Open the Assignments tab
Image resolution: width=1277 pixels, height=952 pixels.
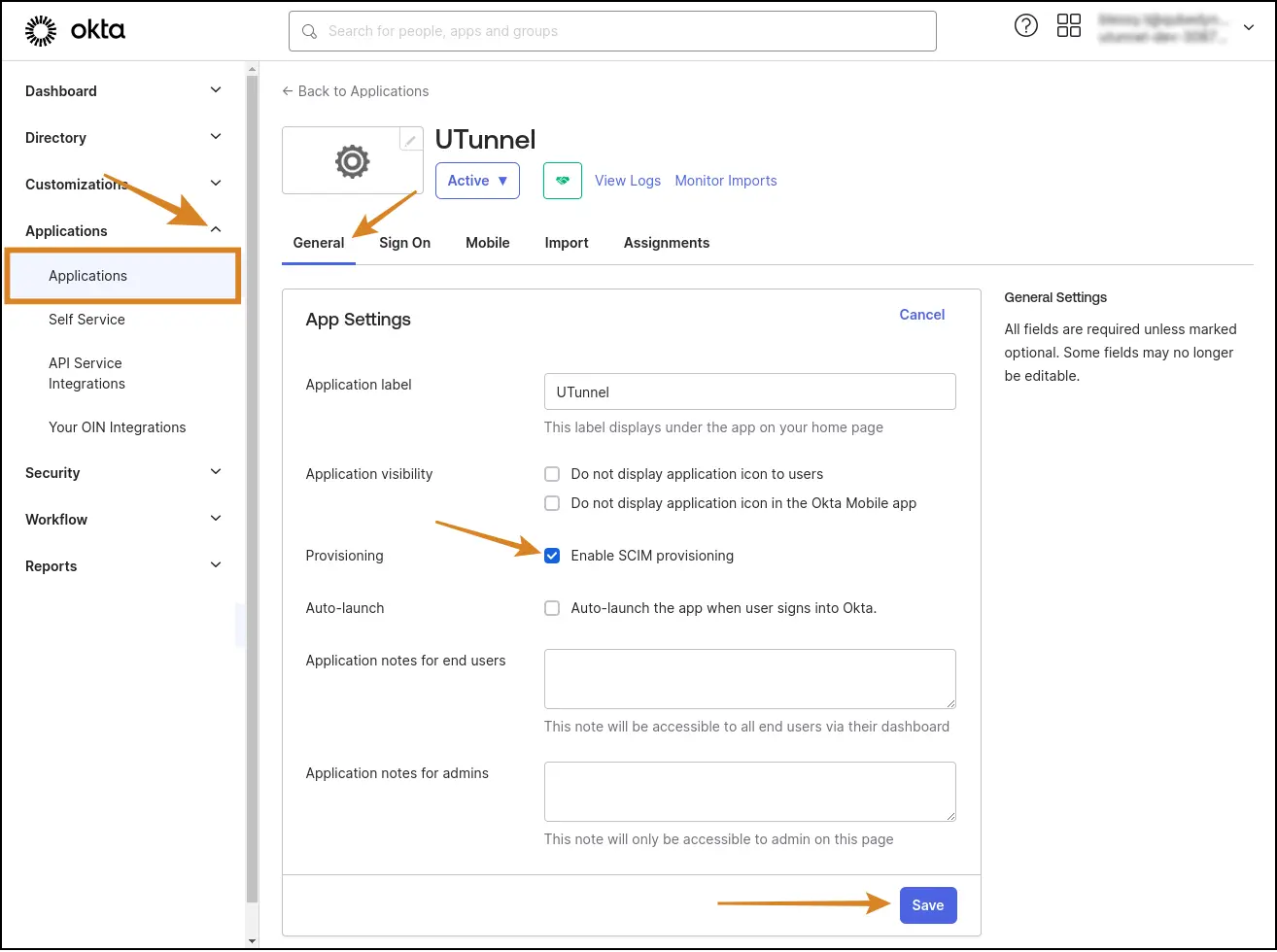tap(666, 243)
